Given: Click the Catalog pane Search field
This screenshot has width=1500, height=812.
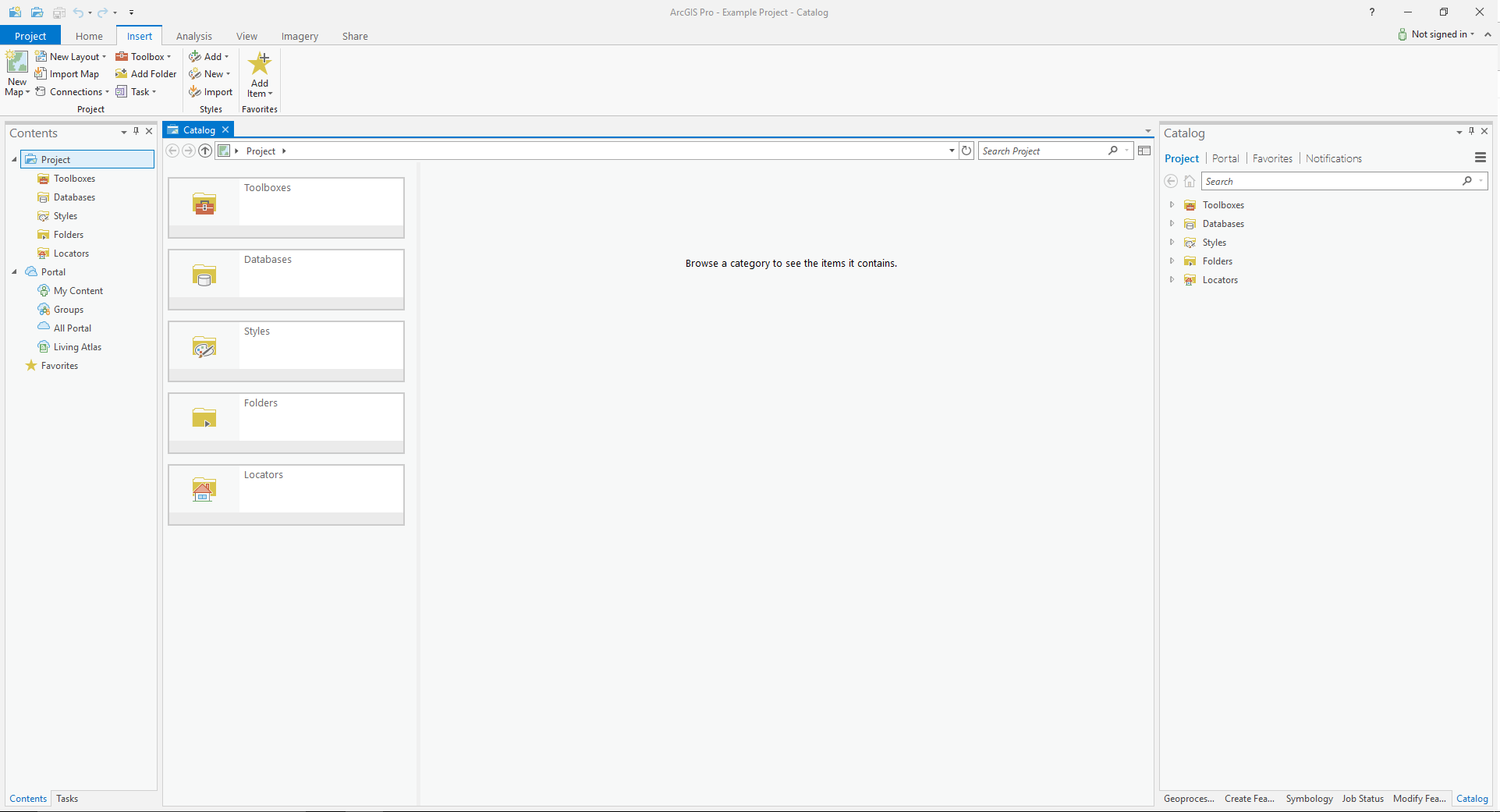Looking at the screenshot, I should point(1330,181).
